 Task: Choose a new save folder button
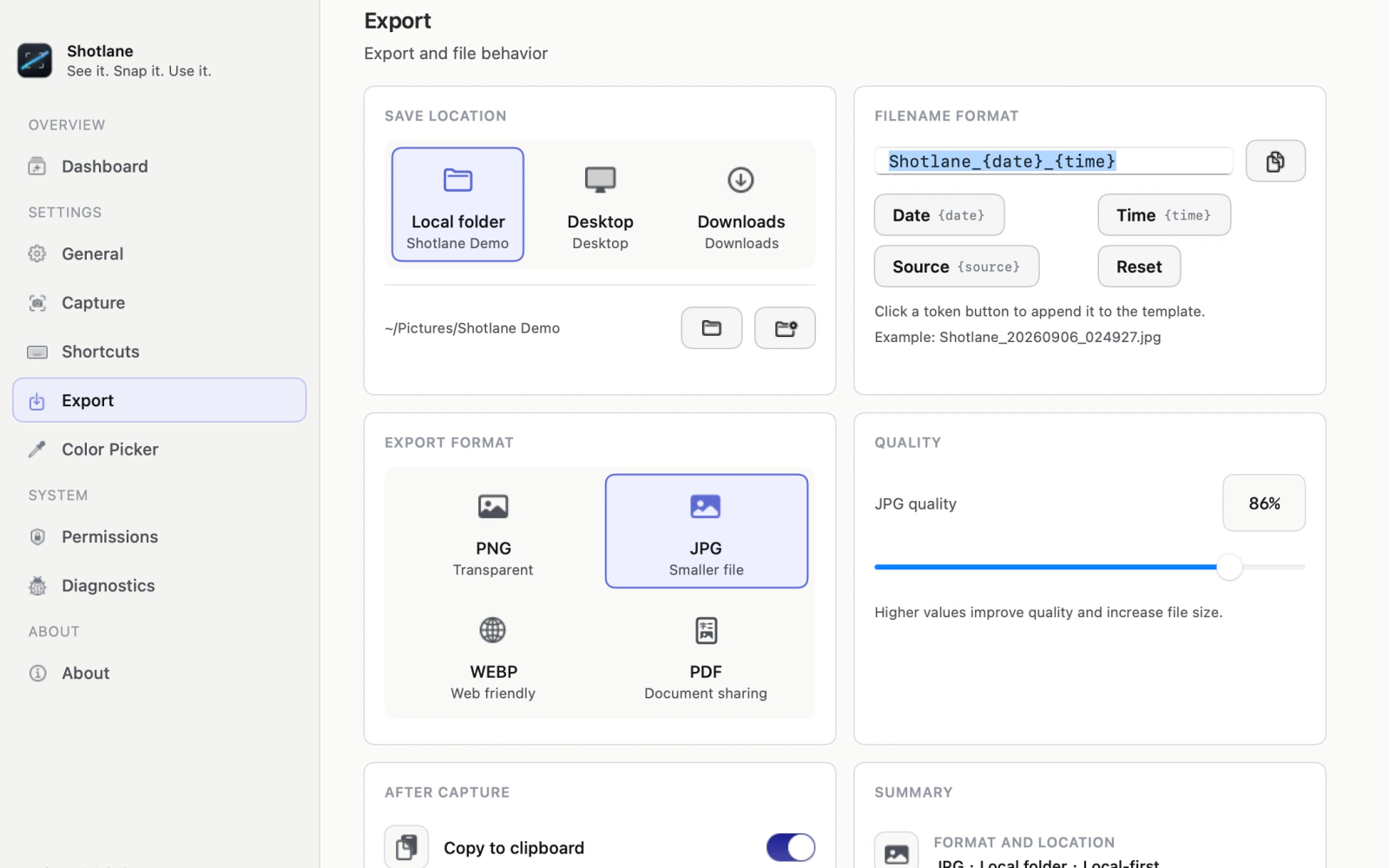[x=785, y=328]
